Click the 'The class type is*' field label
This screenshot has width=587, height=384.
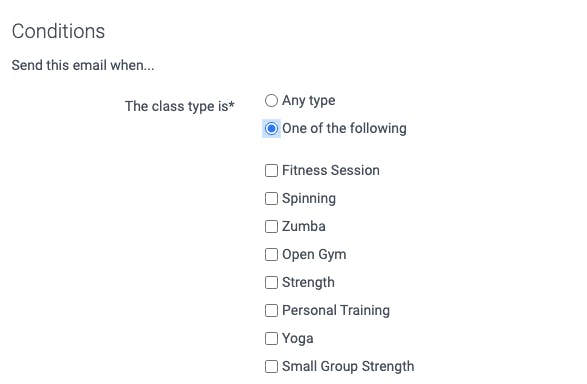coord(180,106)
